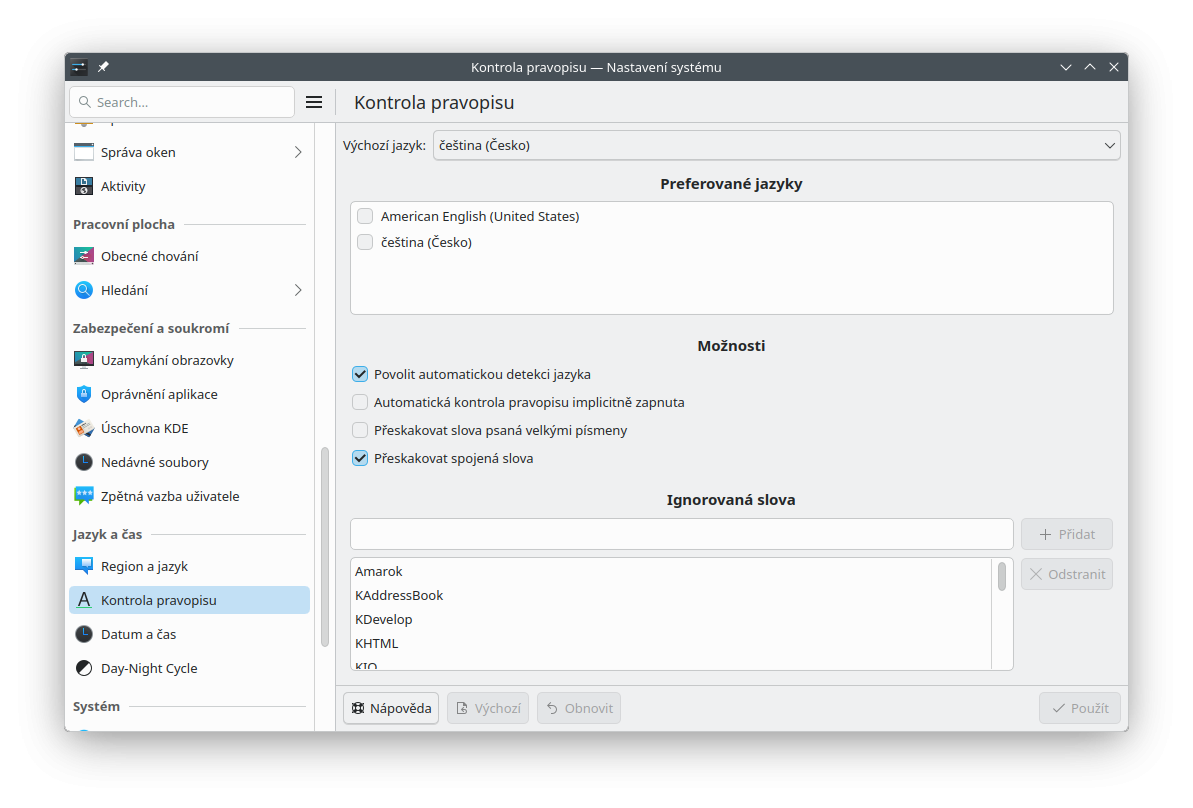Click the Hledání magnifier icon
The image size is (1193, 808).
click(84, 290)
